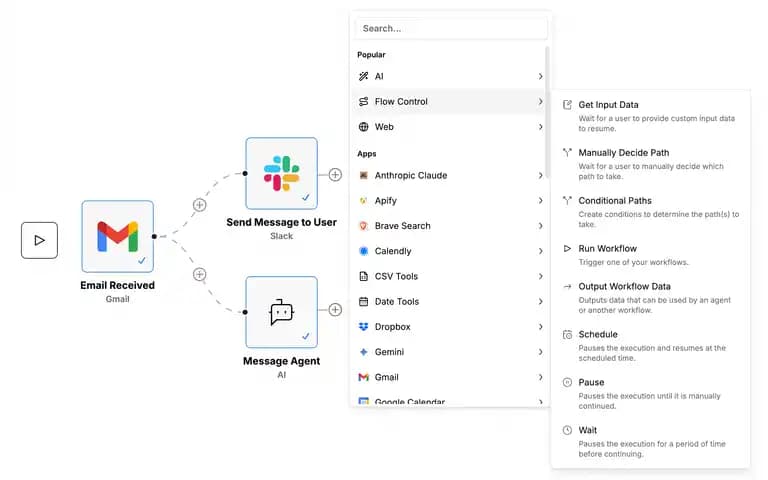Click the "Email Received" node label

pyautogui.click(x=118, y=285)
